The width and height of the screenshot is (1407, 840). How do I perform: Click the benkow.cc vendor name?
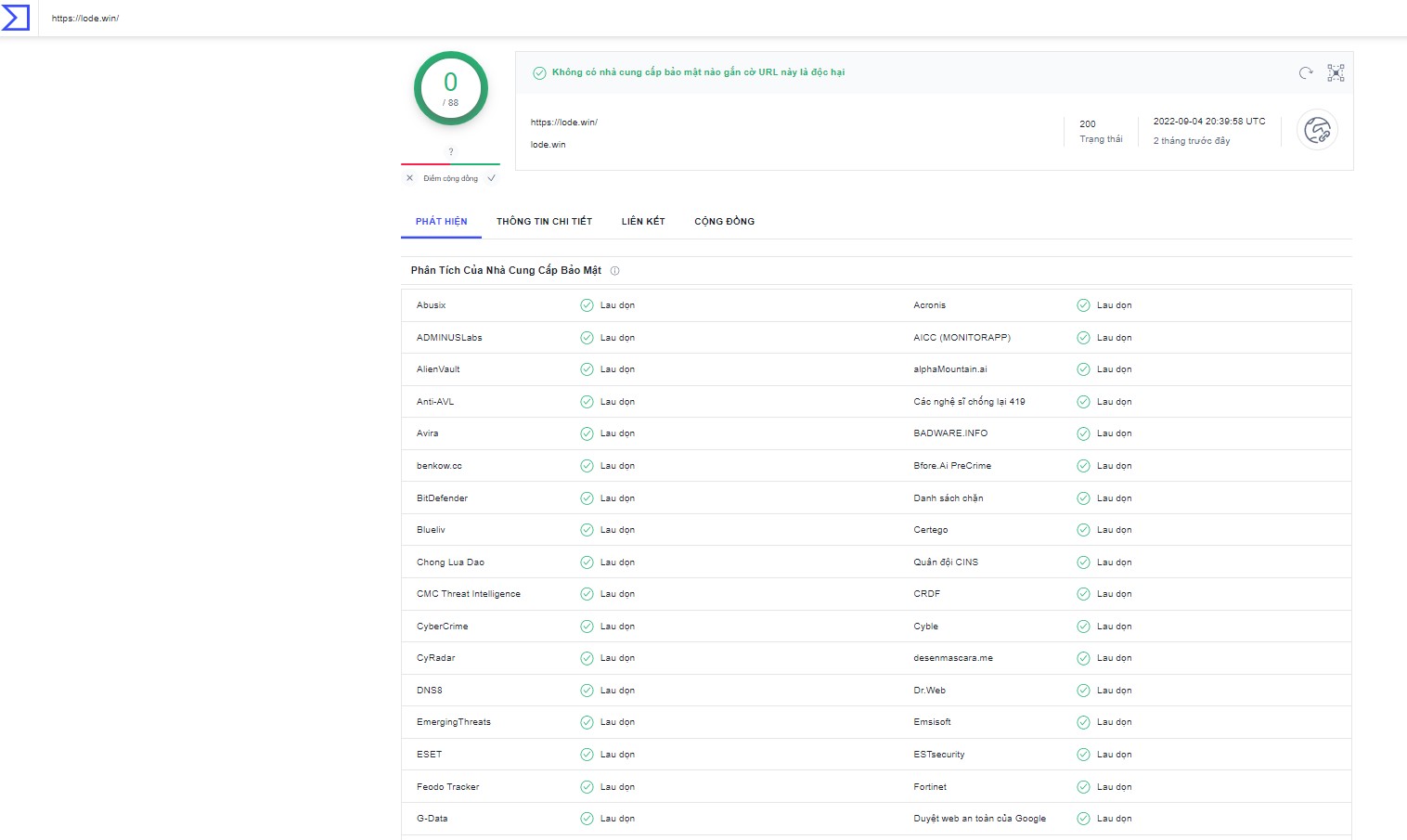(x=439, y=466)
